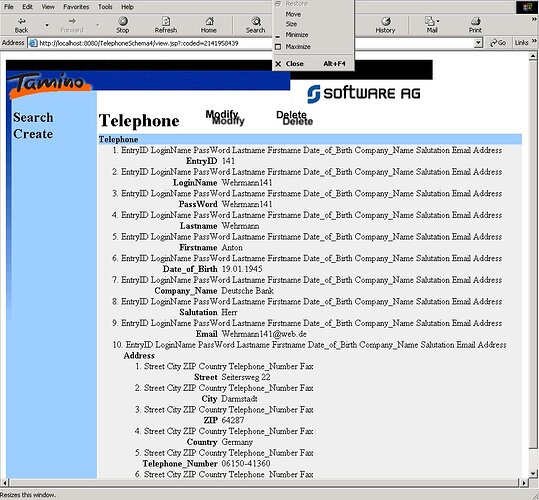This screenshot has width=539, height=500.
Task: Select Minimize in the window system menu
Action: tap(297, 35)
